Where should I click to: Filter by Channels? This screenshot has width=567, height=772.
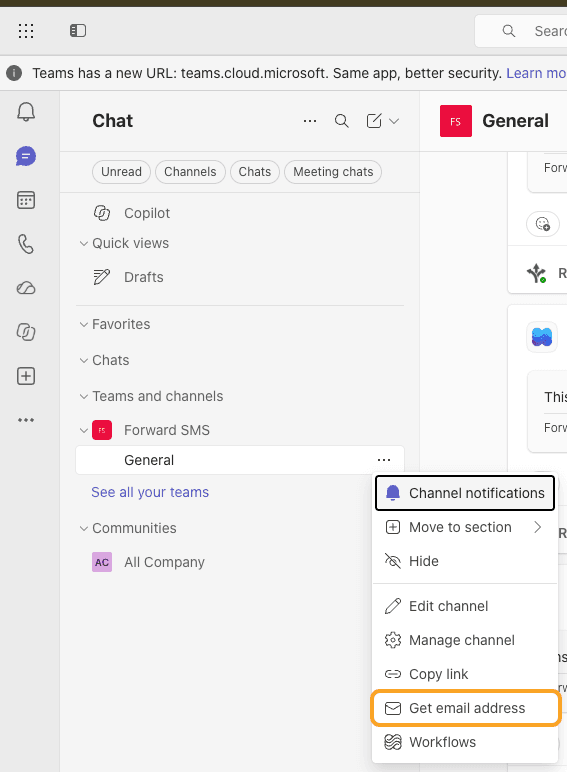(x=190, y=172)
